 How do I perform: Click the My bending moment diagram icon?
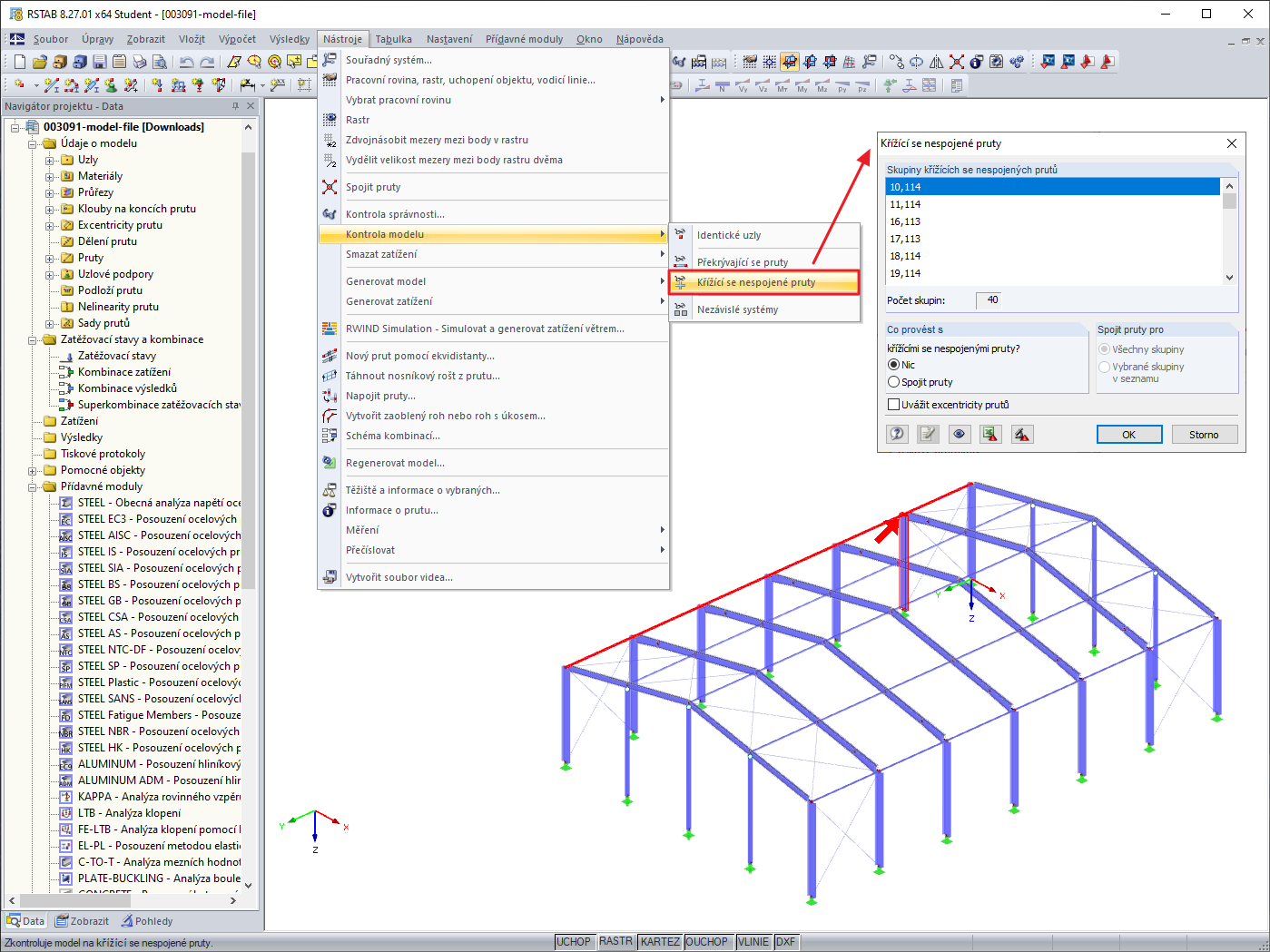point(802,85)
